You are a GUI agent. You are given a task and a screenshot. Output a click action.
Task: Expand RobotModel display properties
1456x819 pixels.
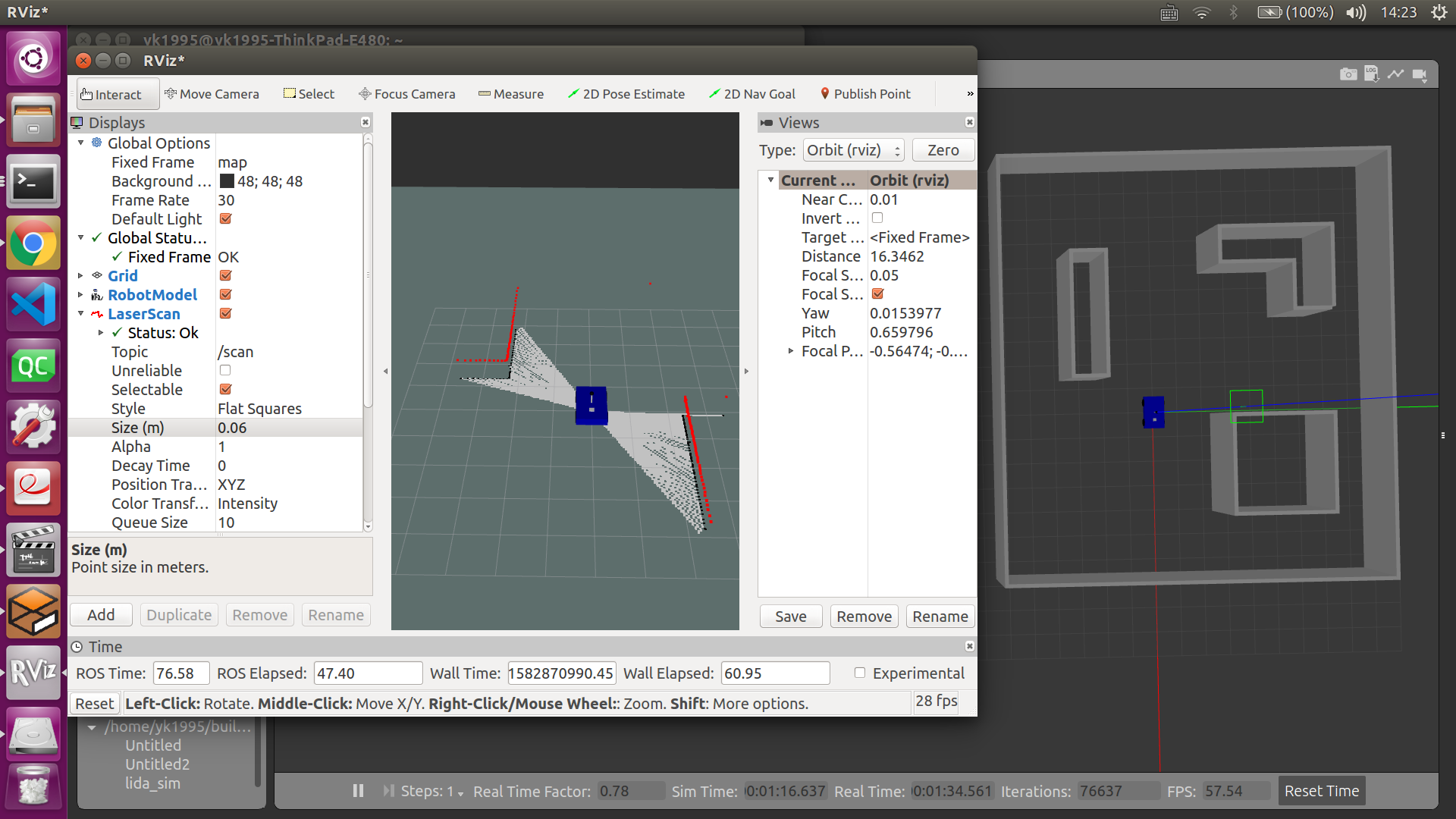point(81,295)
